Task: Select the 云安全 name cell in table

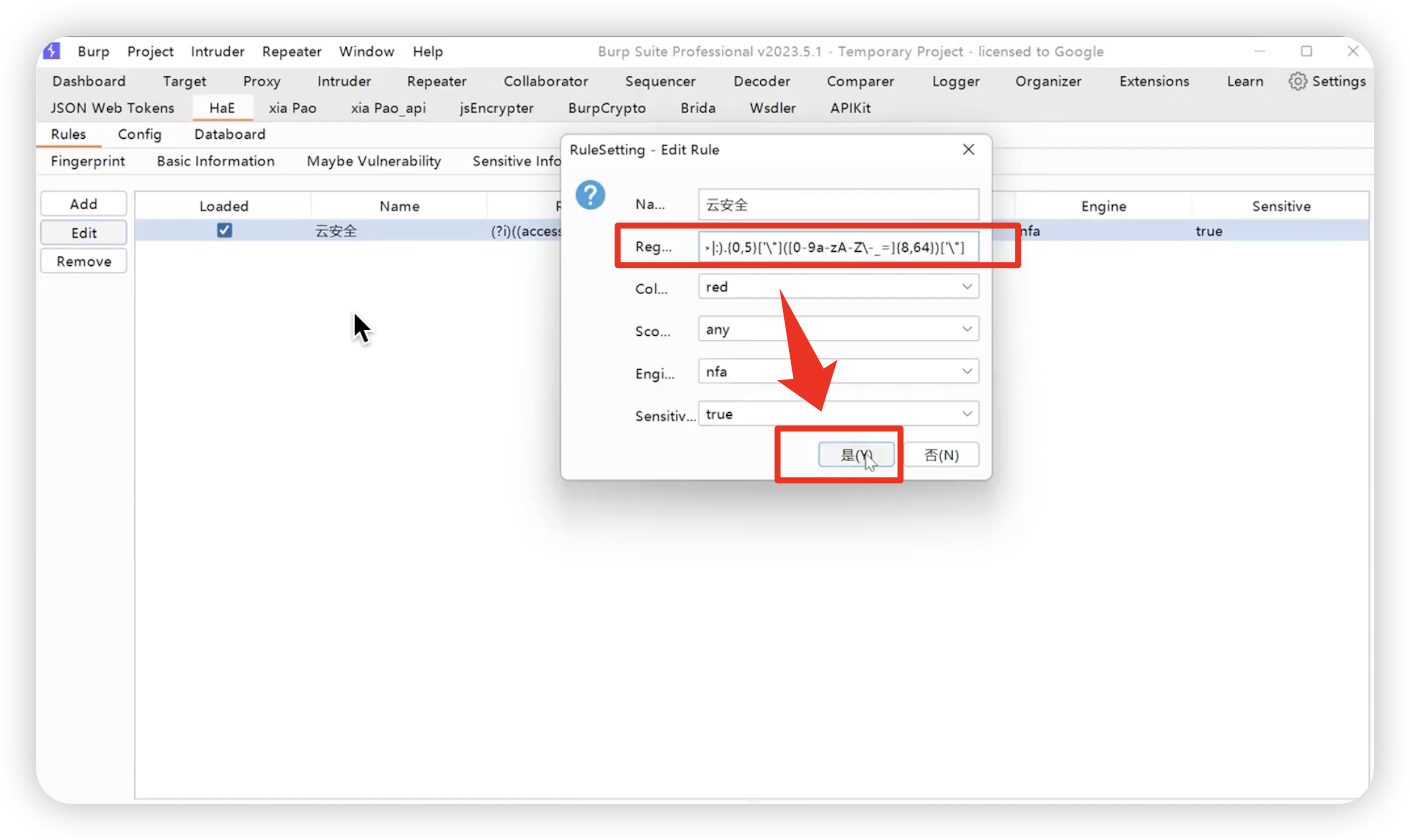Action: click(x=399, y=231)
